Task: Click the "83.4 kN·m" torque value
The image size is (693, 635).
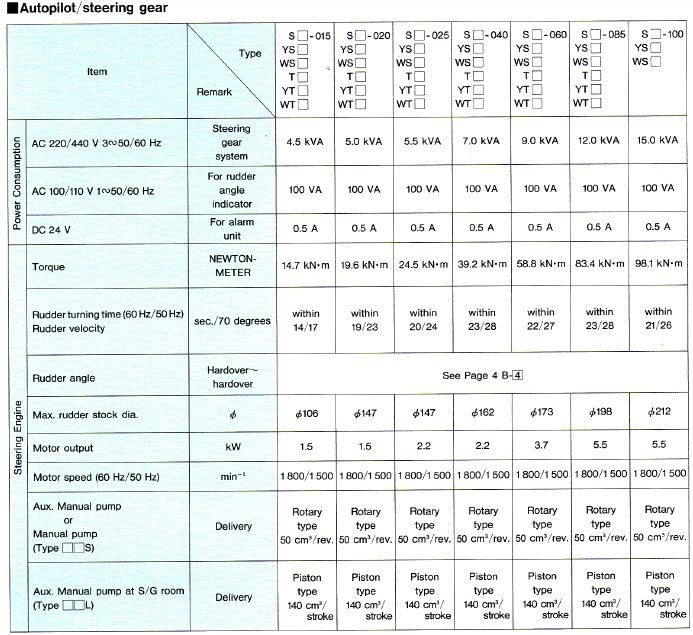Action: pos(600,264)
